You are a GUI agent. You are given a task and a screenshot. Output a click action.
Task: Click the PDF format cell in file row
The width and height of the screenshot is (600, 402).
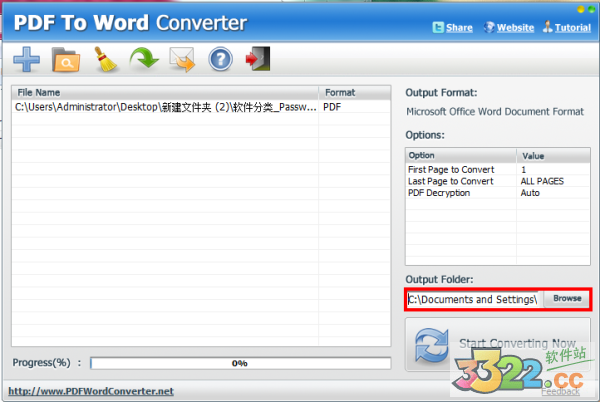pyautogui.click(x=332, y=107)
